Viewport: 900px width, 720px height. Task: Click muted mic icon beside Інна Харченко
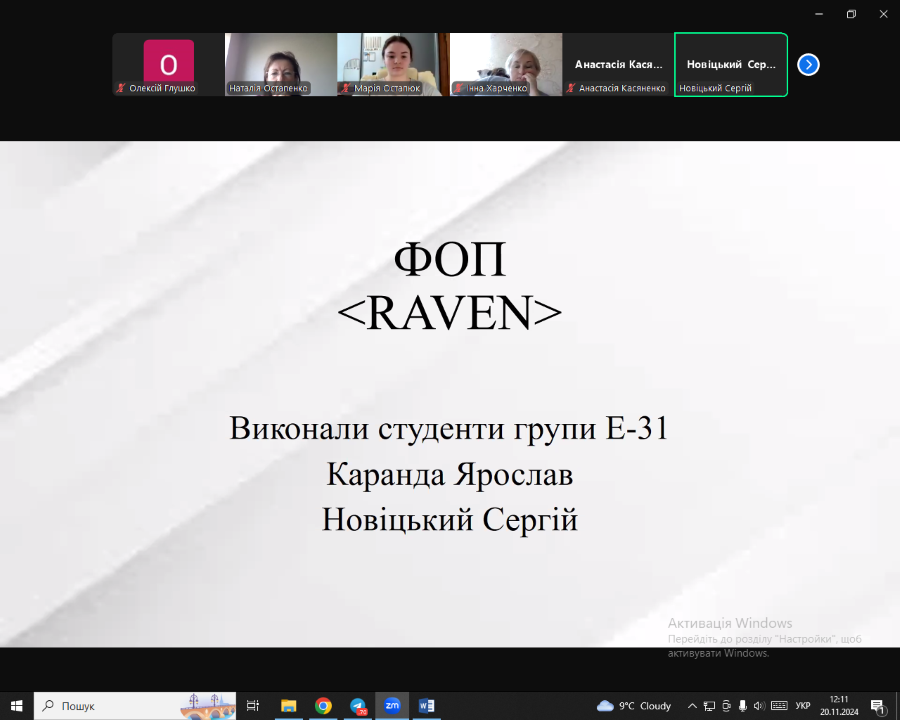[x=458, y=88]
